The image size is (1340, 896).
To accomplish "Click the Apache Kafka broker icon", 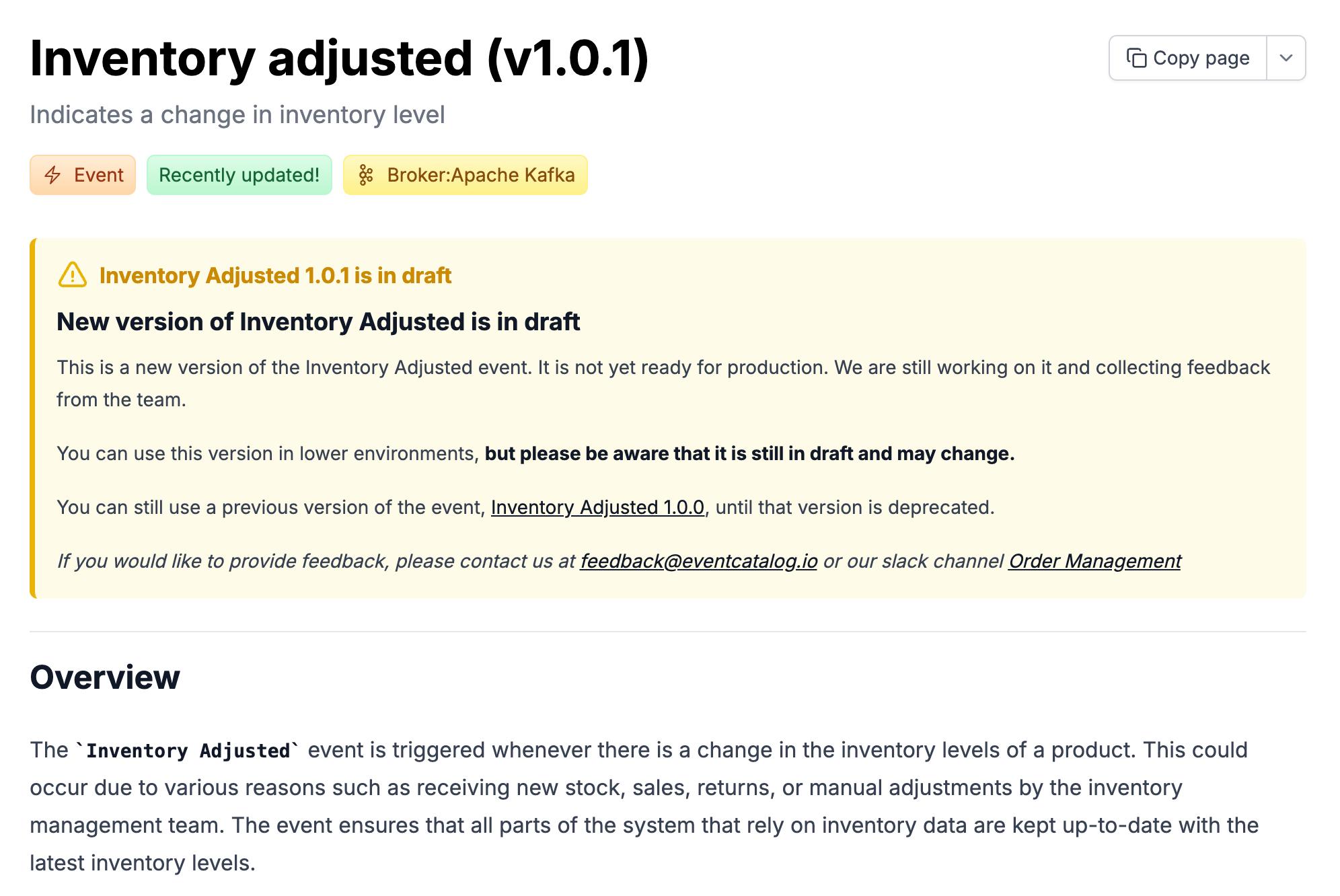I will [x=366, y=176].
